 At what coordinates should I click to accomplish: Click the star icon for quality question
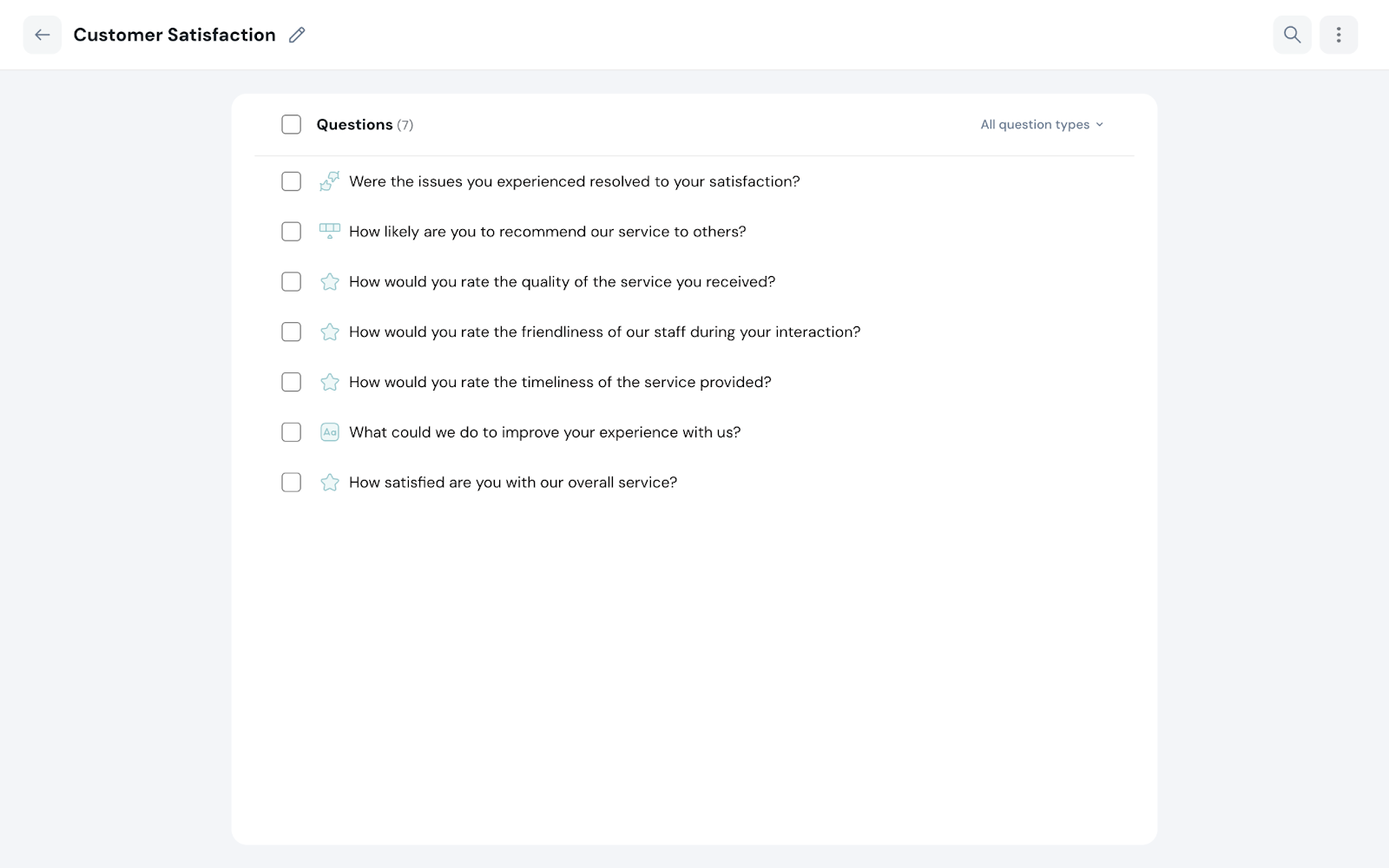tap(330, 282)
